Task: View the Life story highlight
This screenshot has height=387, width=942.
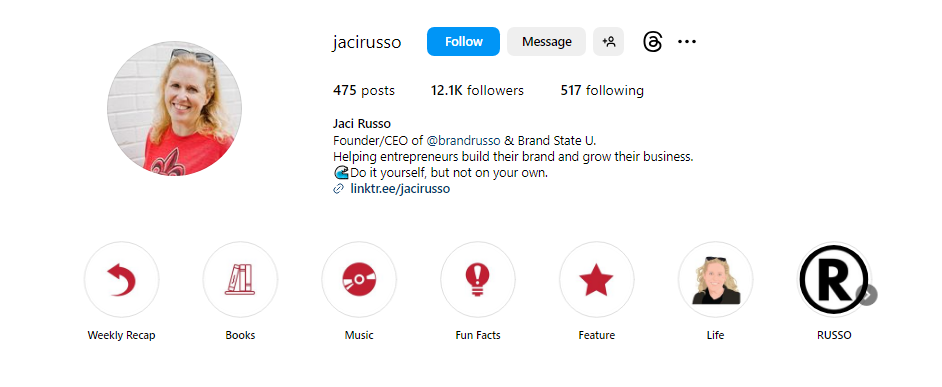Action: (716, 279)
